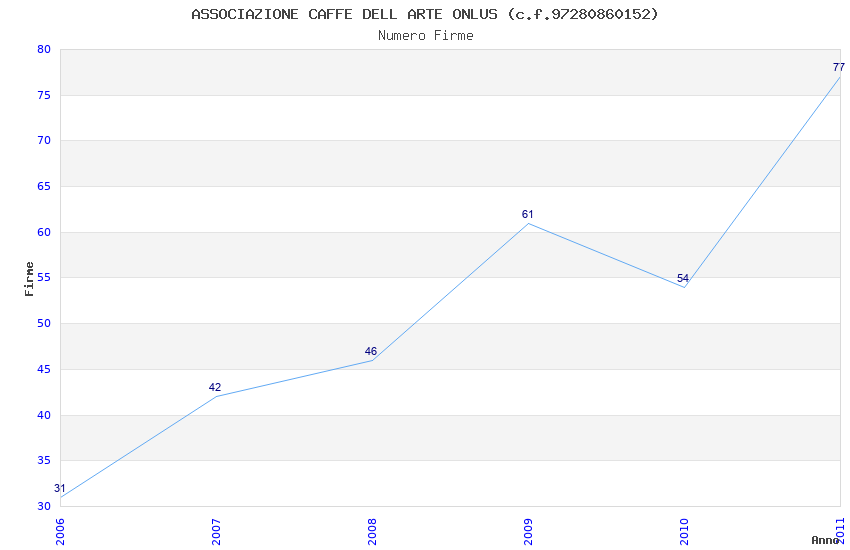Select the data label 54 for 2010
850x550 pixels.
tap(683, 278)
